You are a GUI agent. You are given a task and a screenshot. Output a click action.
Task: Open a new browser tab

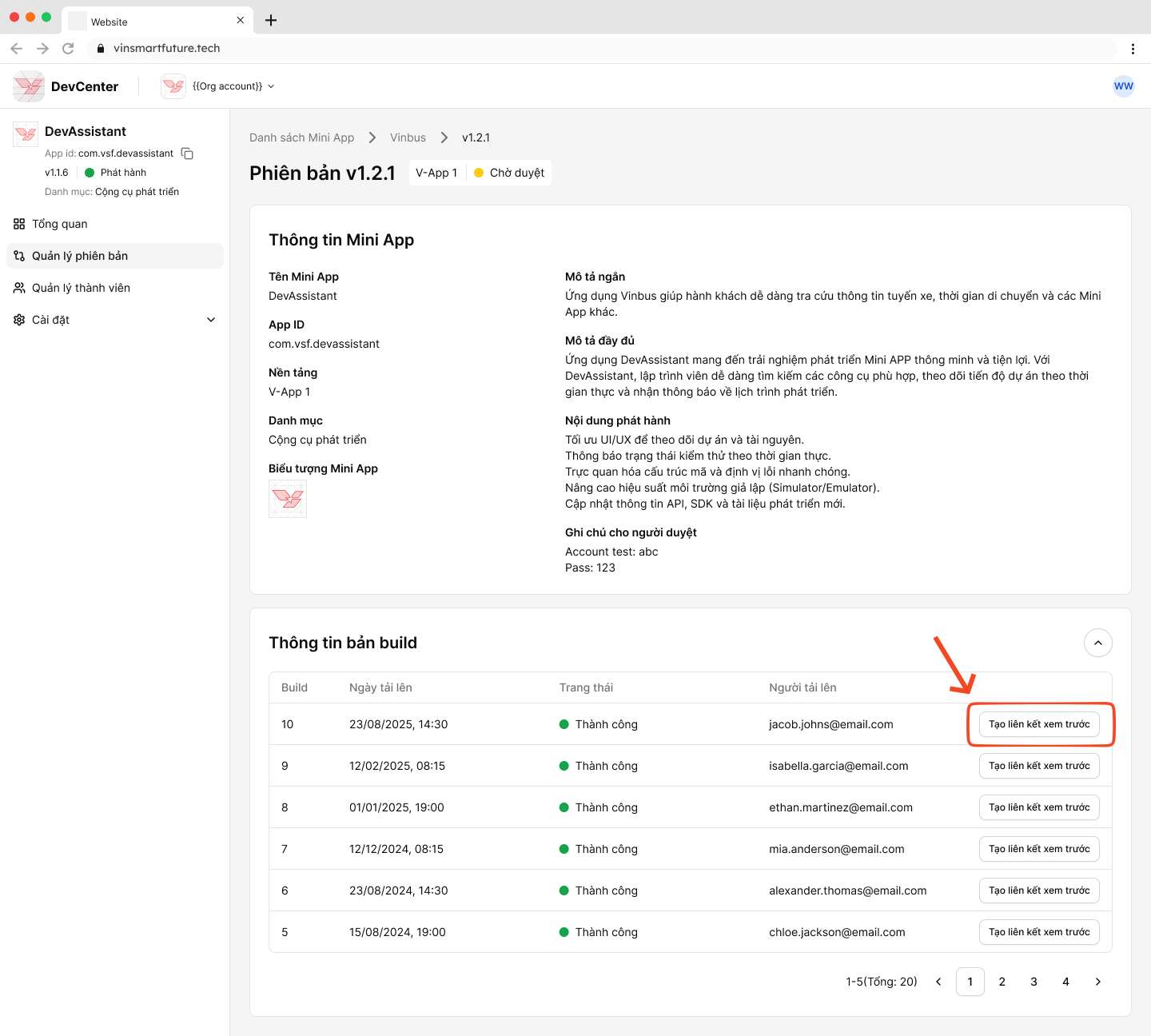(x=271, y=21)
